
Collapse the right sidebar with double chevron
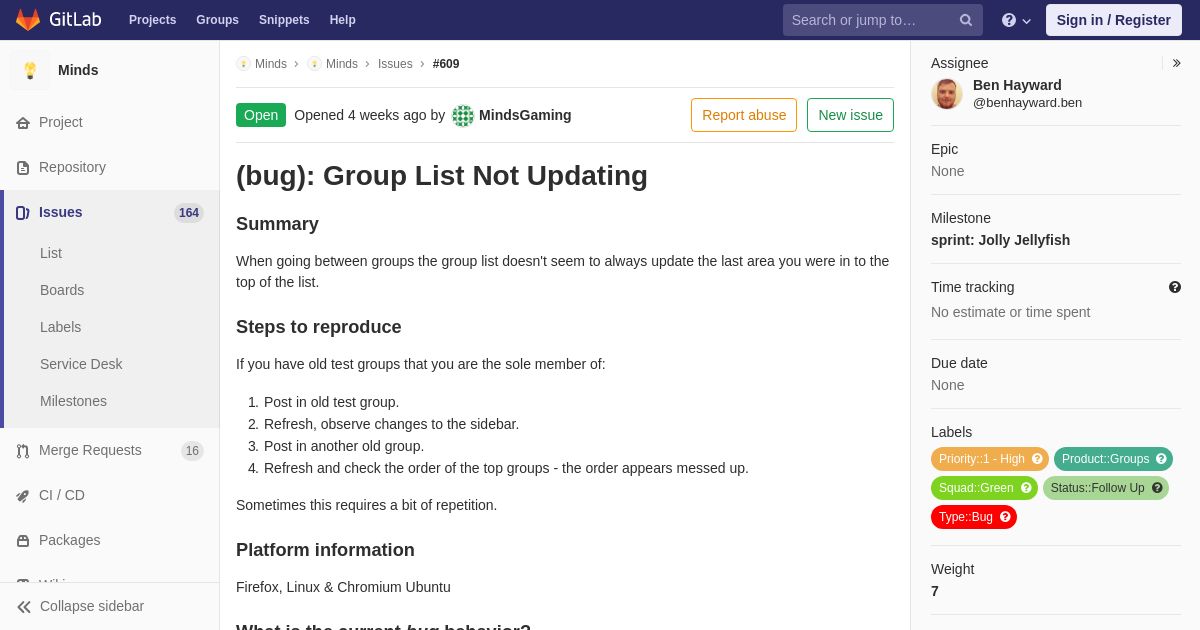(1176, 63)
